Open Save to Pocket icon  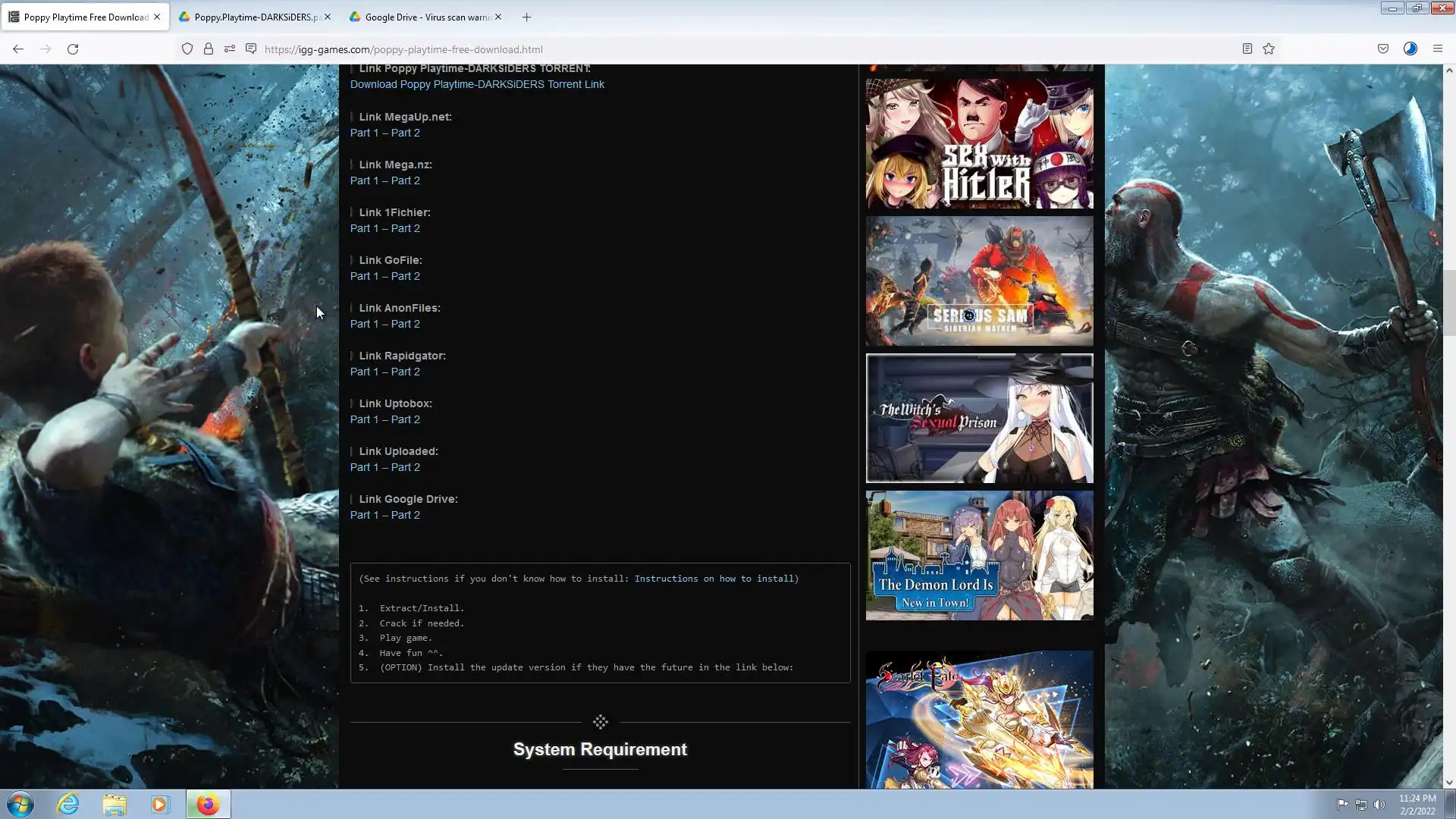point(1383,49)
